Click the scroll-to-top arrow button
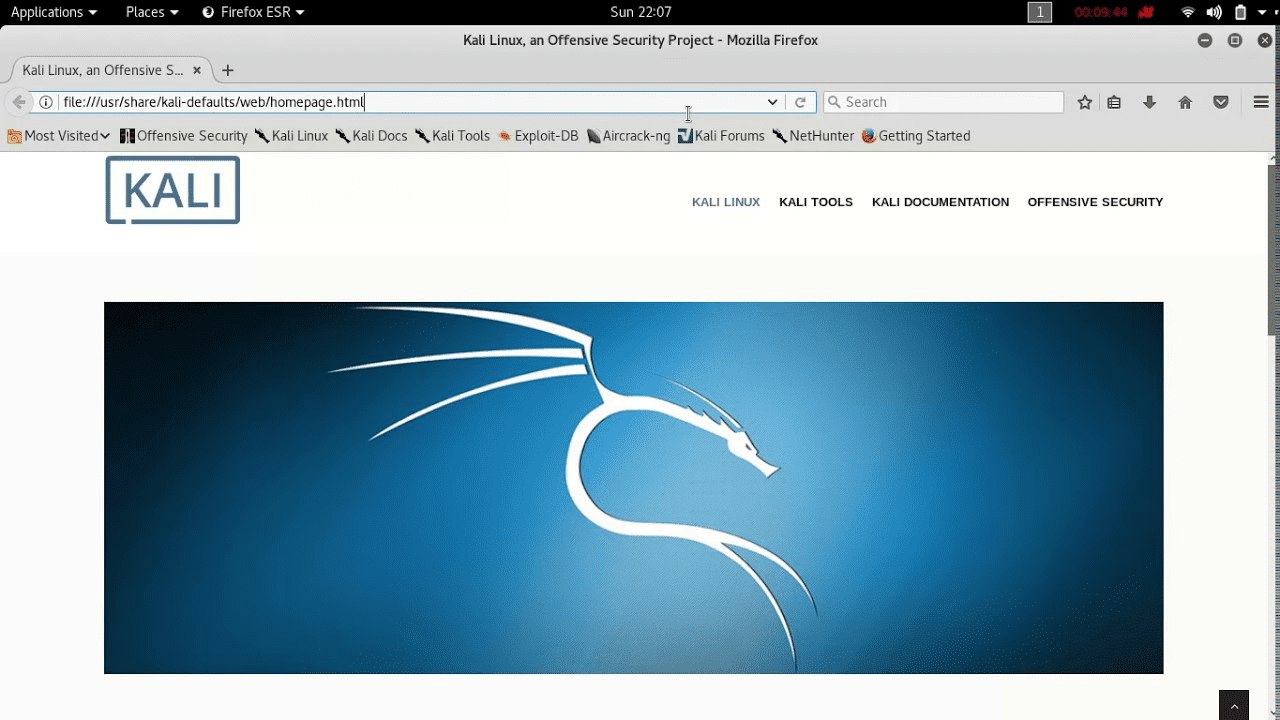This screenshot has width=1280, height=720. [1234, 705]
